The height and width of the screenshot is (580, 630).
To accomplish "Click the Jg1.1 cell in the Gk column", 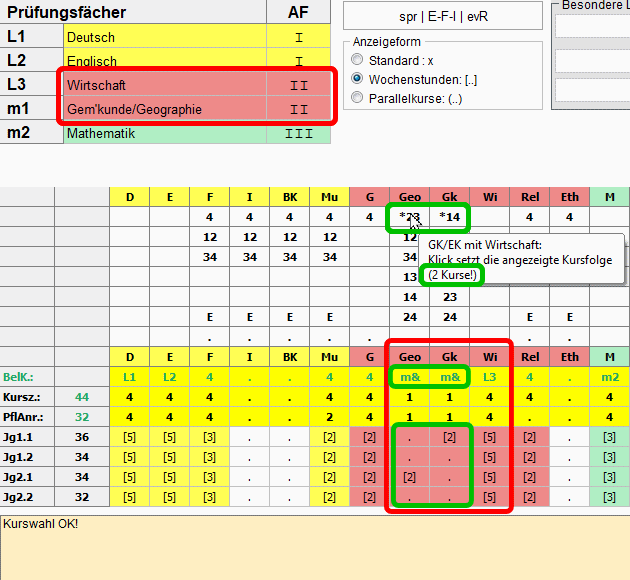I will pyautogui.click(x=449, y=437).
